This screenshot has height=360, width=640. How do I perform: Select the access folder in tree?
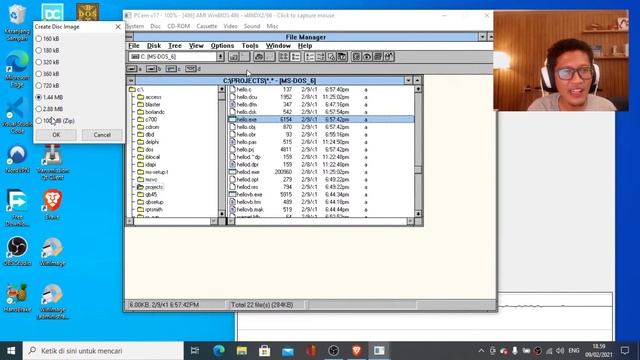(149, 97)
